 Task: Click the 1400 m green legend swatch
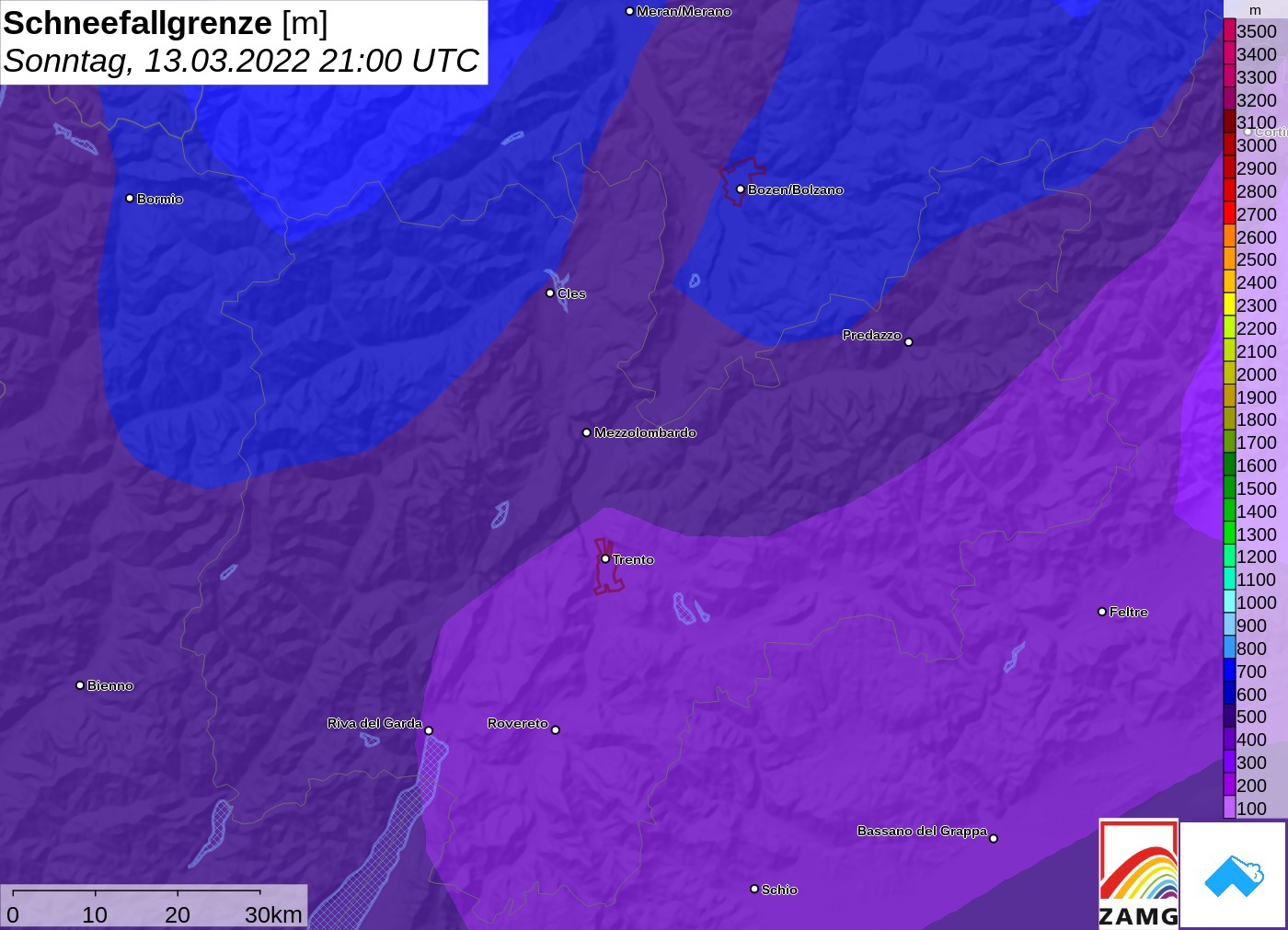[x=1229, y=511]
